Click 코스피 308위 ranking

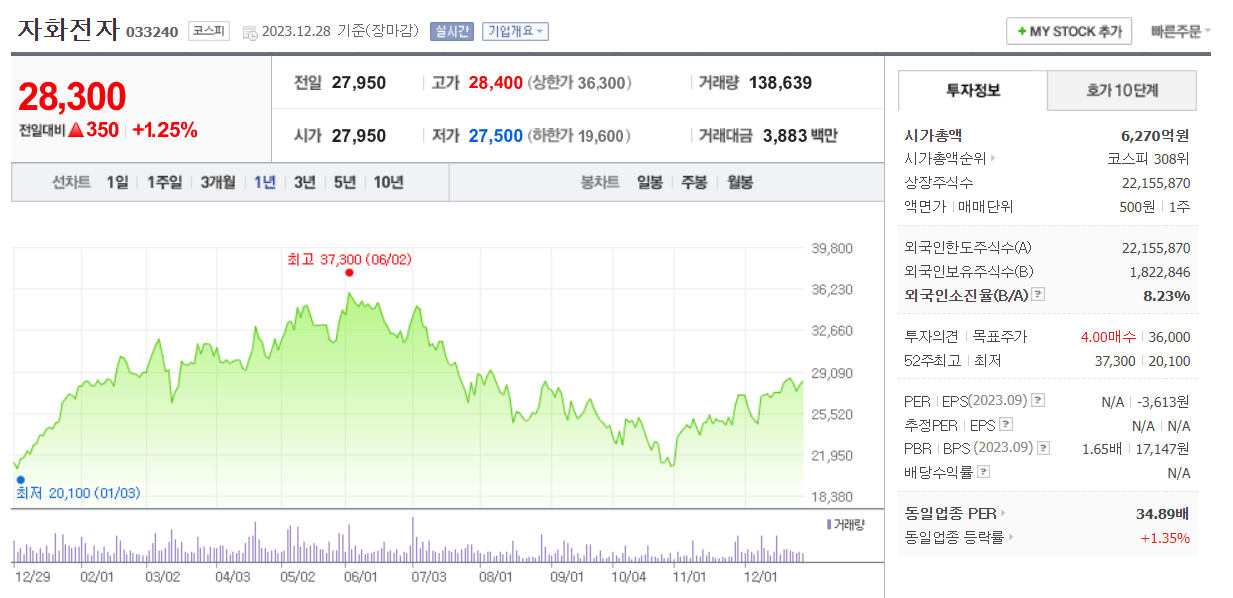(1149, 159)
